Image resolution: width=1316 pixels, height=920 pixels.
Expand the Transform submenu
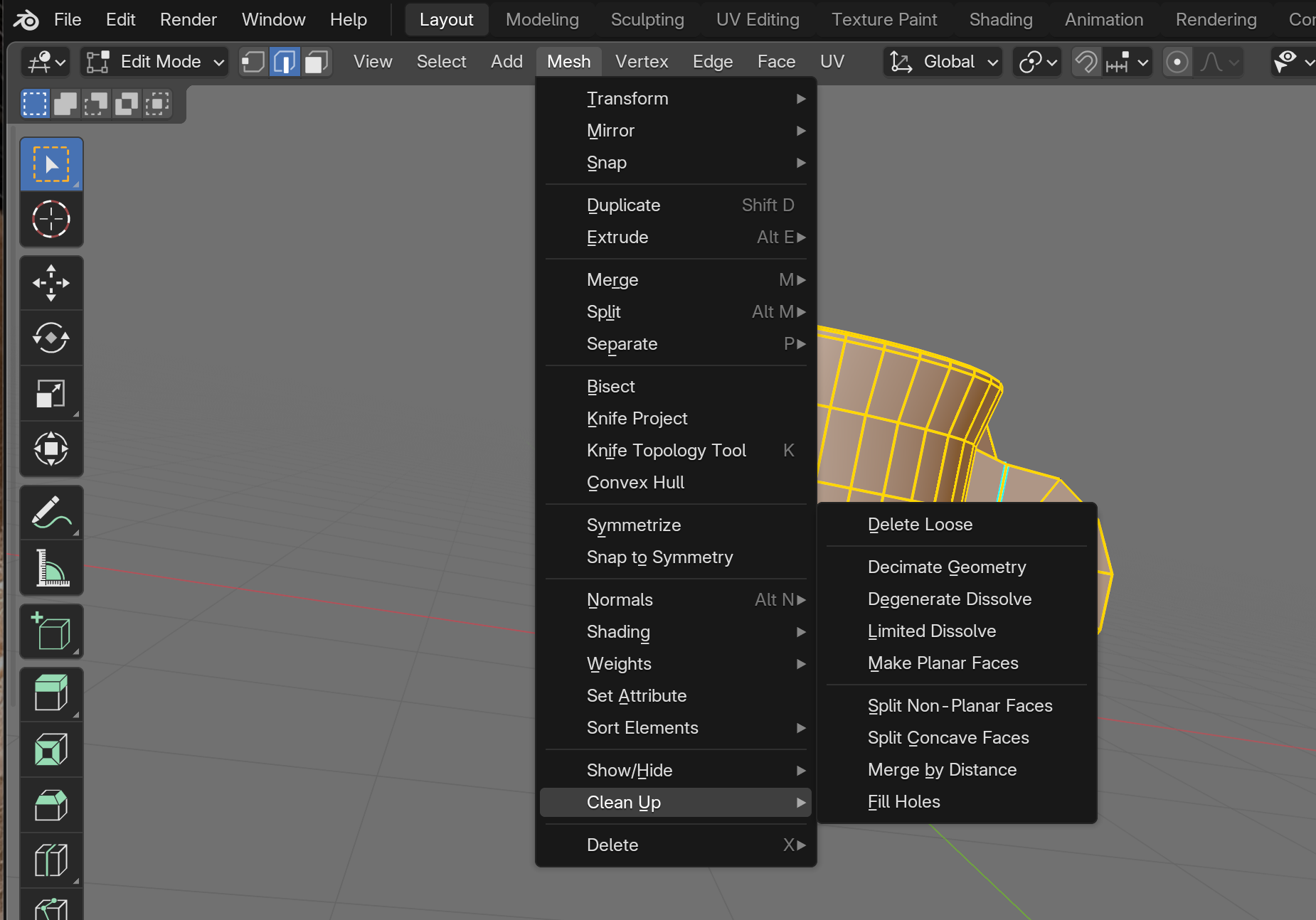676,99
